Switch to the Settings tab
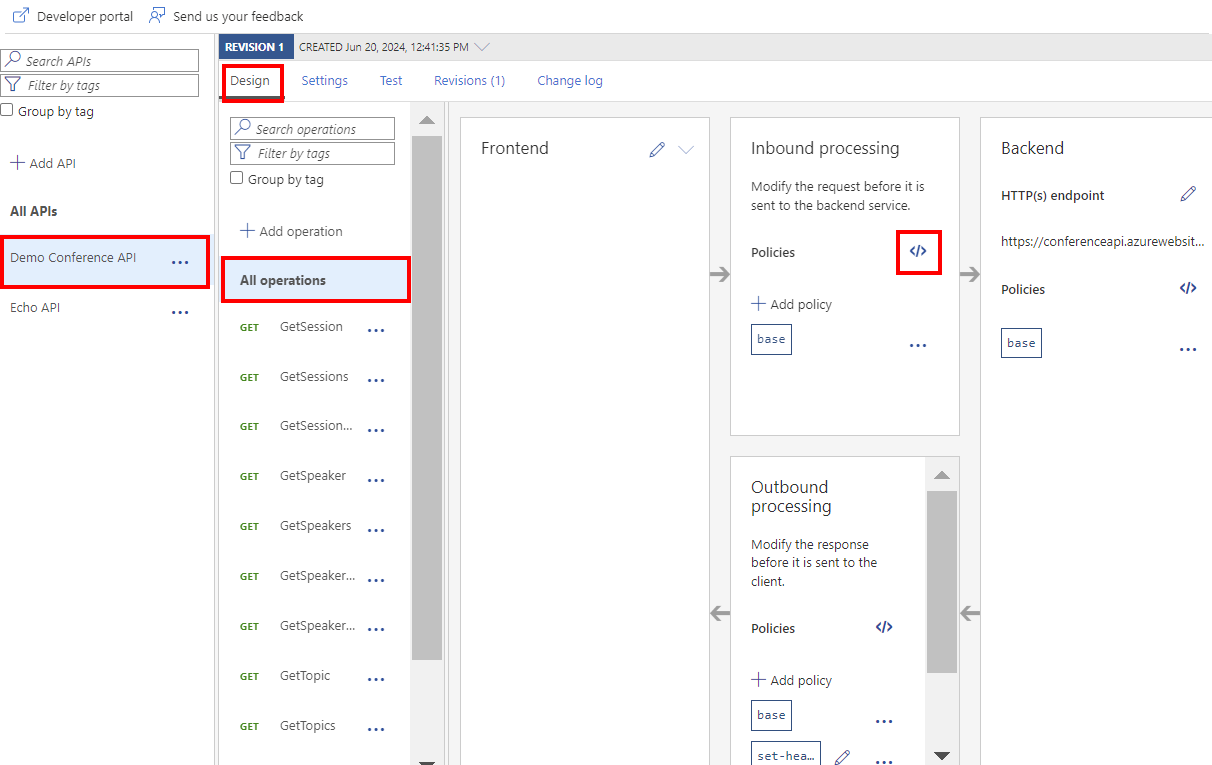 coord(325,81)
